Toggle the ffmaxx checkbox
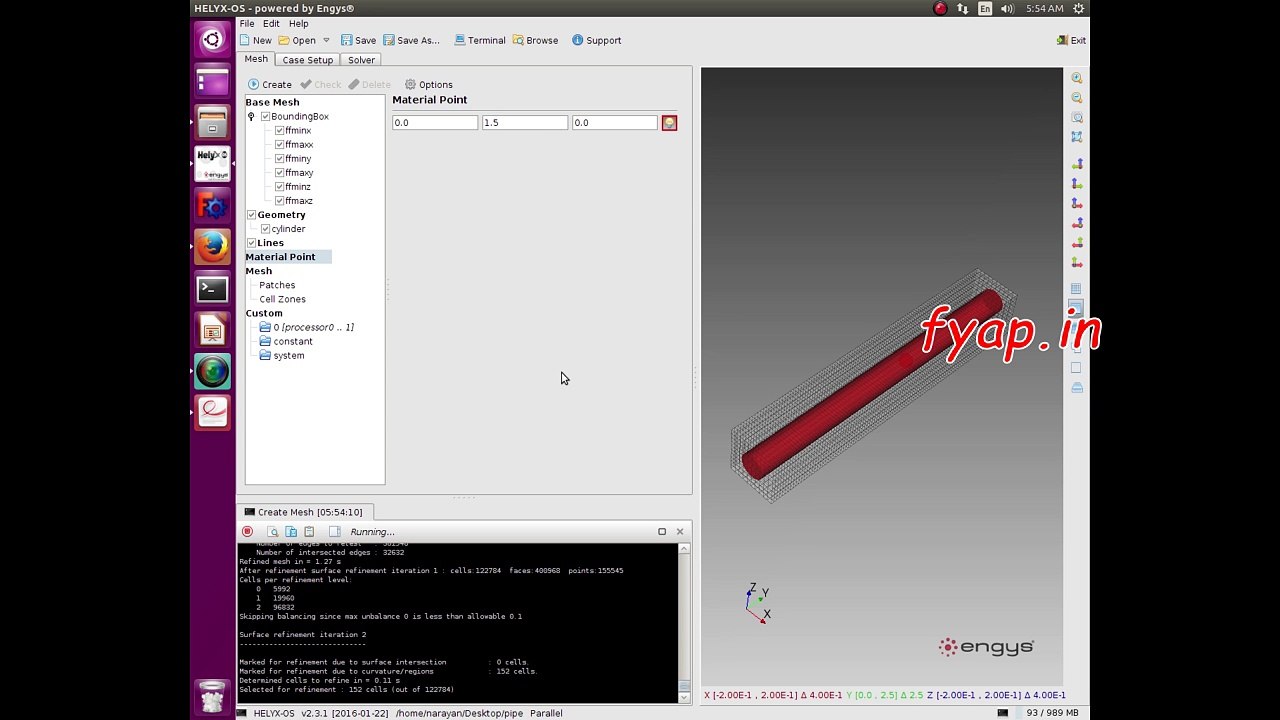 pyautogui.click(x=279, y=145)
